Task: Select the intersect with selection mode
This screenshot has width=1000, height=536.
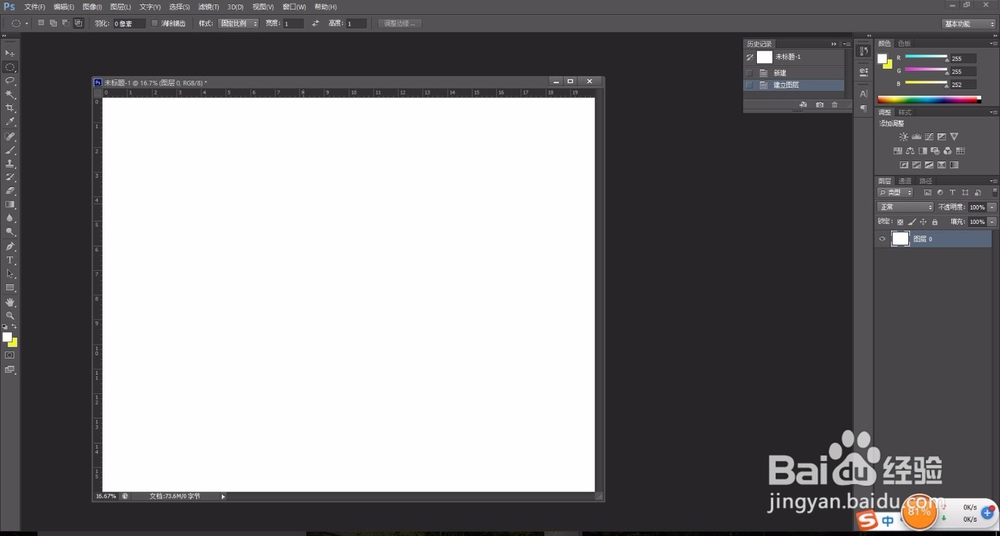Action: [78, 24]
